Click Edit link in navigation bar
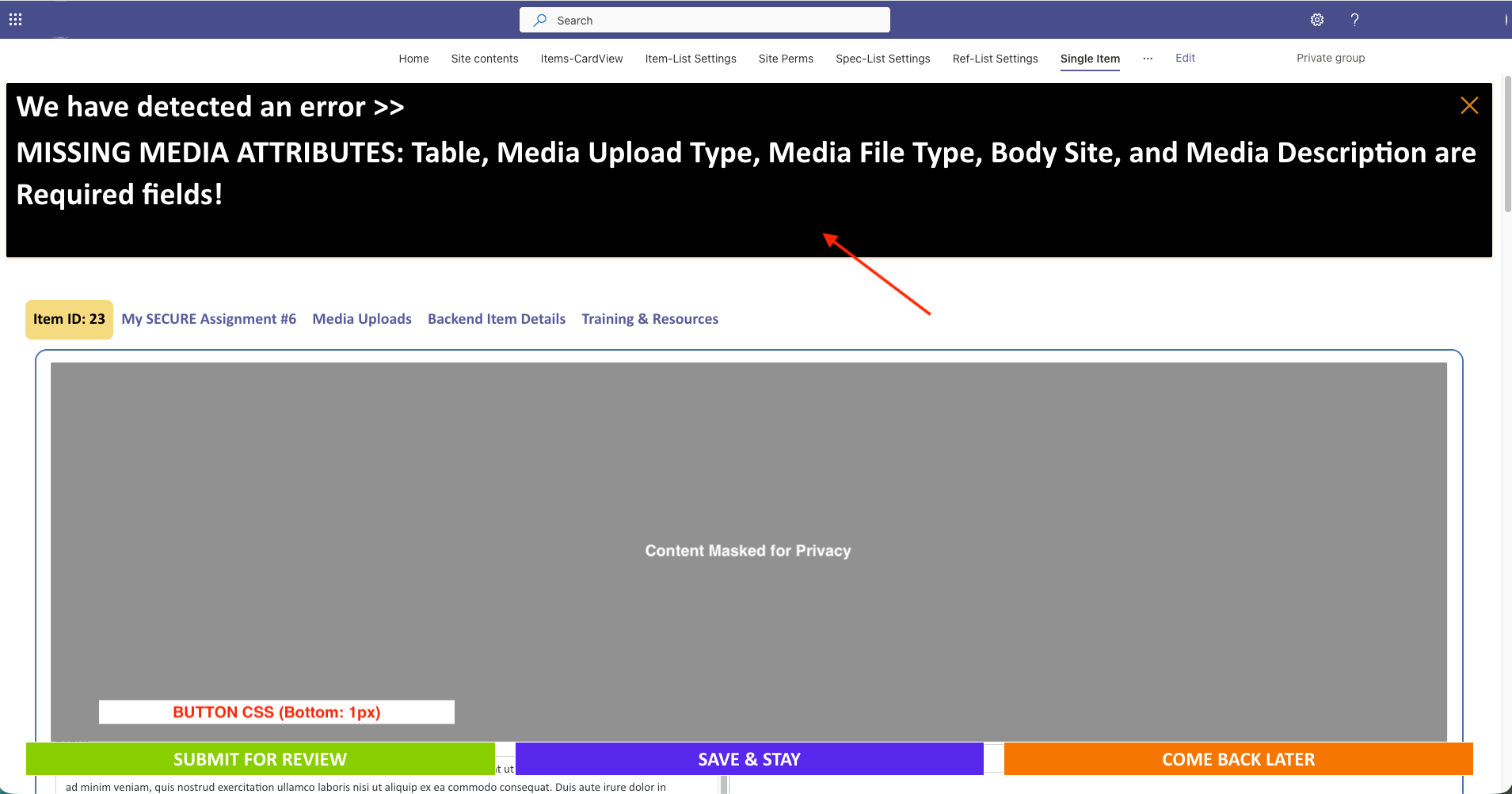Image resolution: width=1512 pixels, height=794 pixels. pyautogui.click(x=1185, y=58)
